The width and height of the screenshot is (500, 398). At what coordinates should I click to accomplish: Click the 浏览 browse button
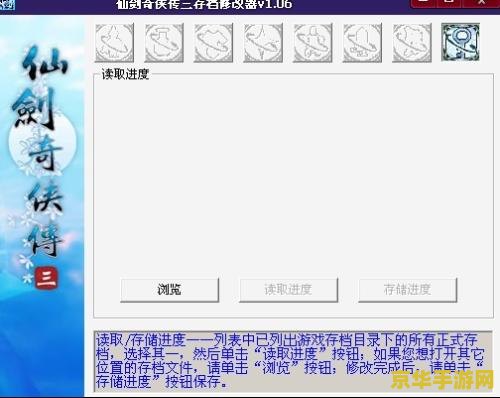point(169,290)
